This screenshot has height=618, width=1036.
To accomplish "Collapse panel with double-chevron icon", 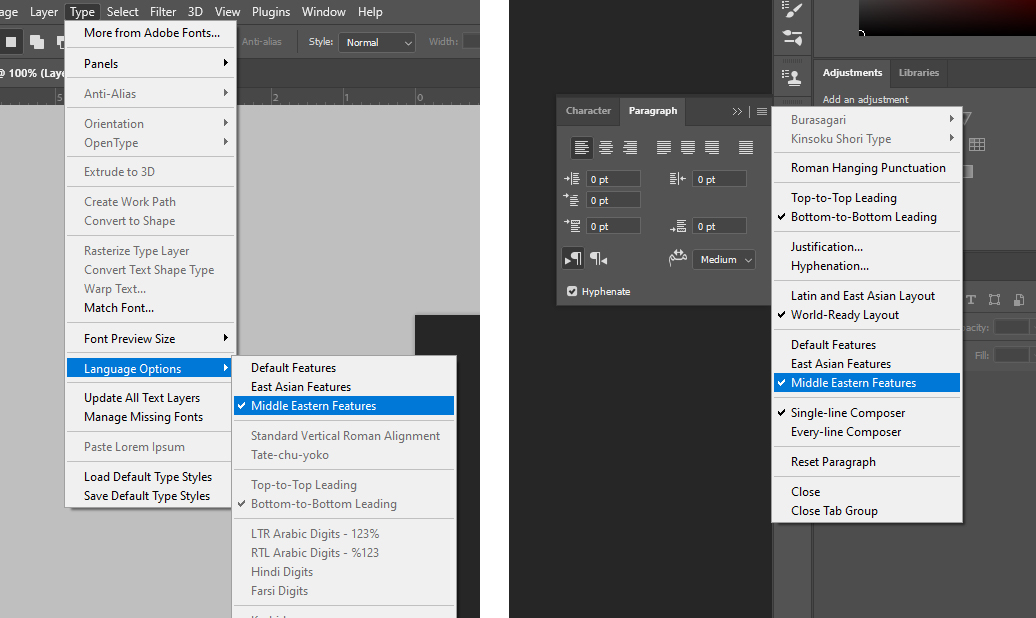I will click(x=737, y=112).
